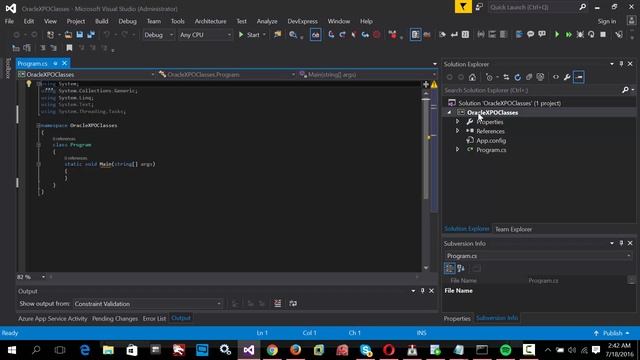
Task: Expand the References node
Action: coord(458,131)
